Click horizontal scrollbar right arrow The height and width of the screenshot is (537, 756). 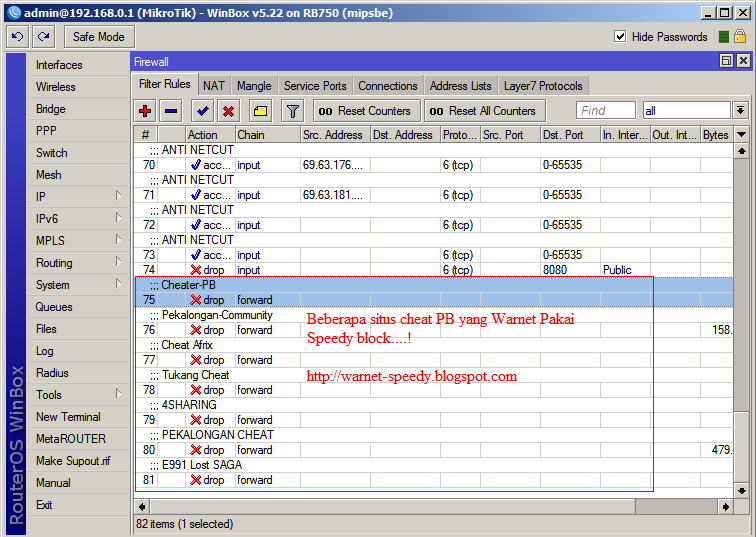[726, 507]
